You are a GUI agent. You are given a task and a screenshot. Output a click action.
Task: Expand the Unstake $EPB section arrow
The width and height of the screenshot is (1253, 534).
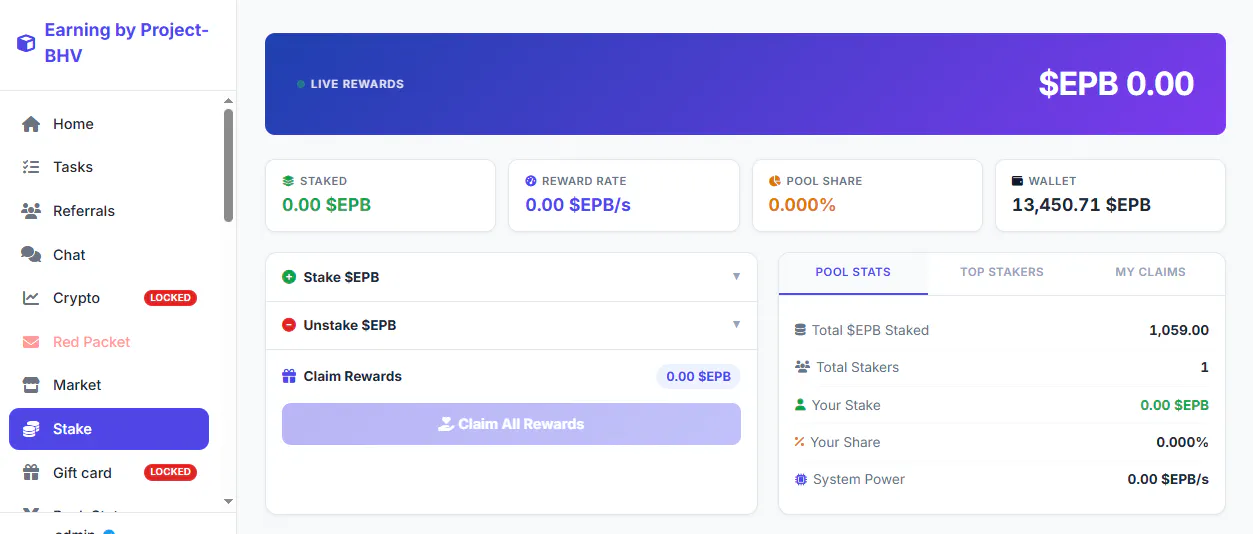pos(736,324)
